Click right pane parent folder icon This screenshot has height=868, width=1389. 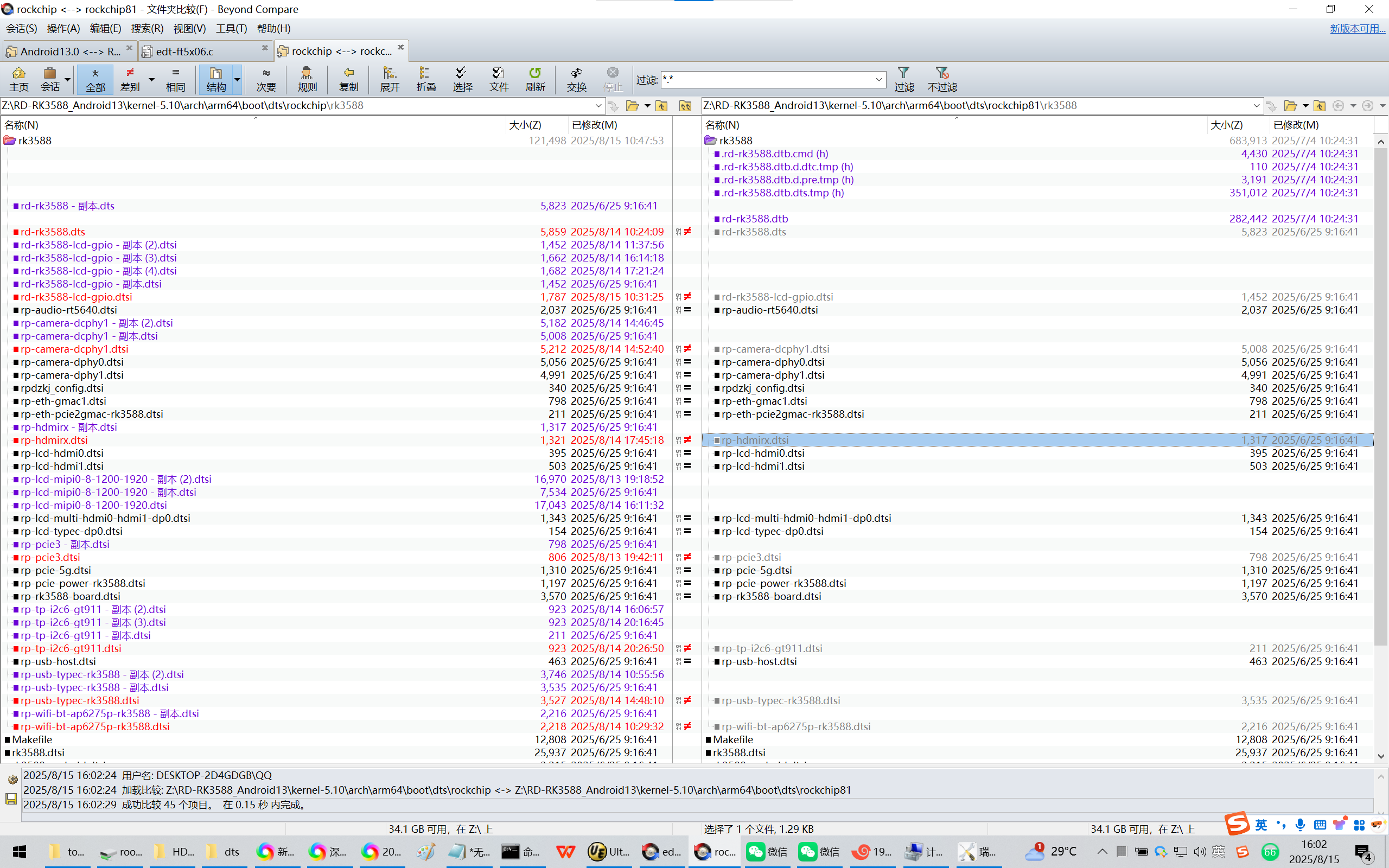[1320, 106]
